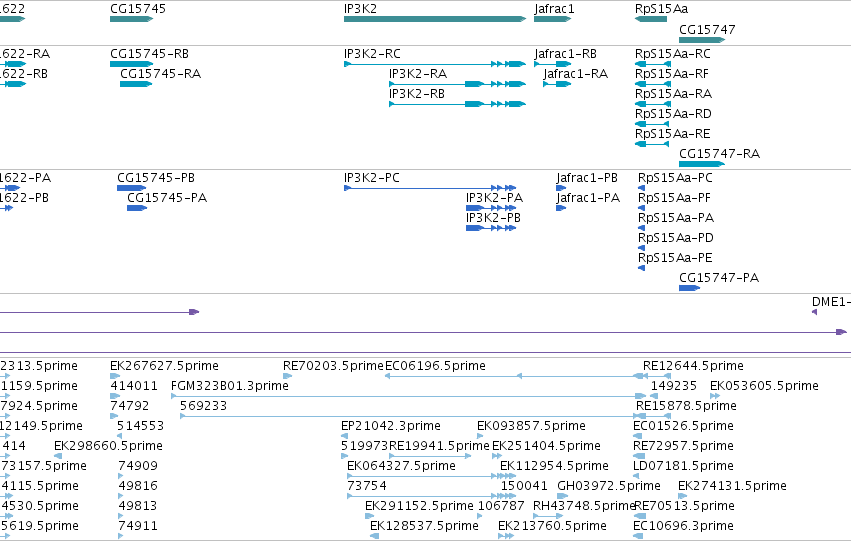Select IP3K2-PC protein label

point(371,178)
